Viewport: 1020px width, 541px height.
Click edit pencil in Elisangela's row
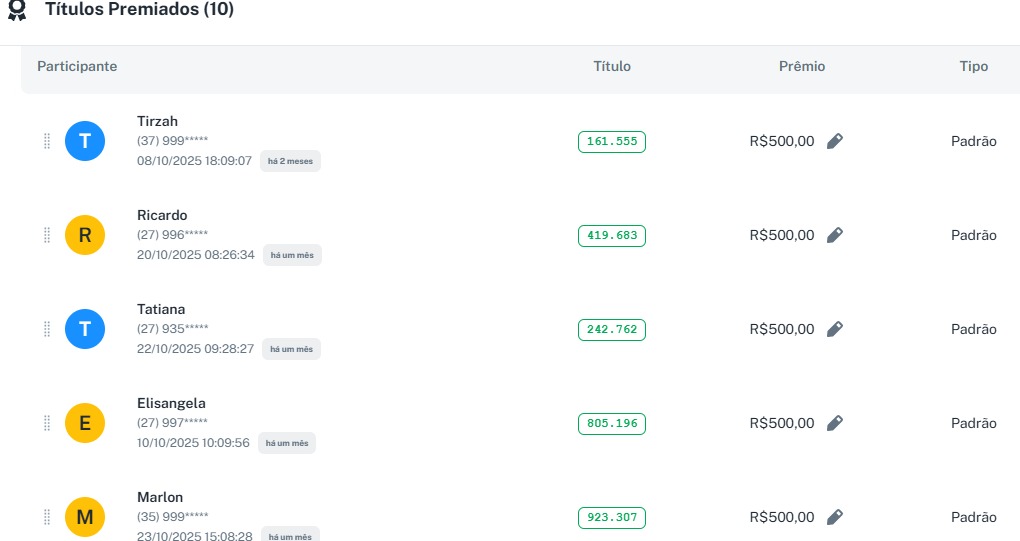(x=835, y=423)
